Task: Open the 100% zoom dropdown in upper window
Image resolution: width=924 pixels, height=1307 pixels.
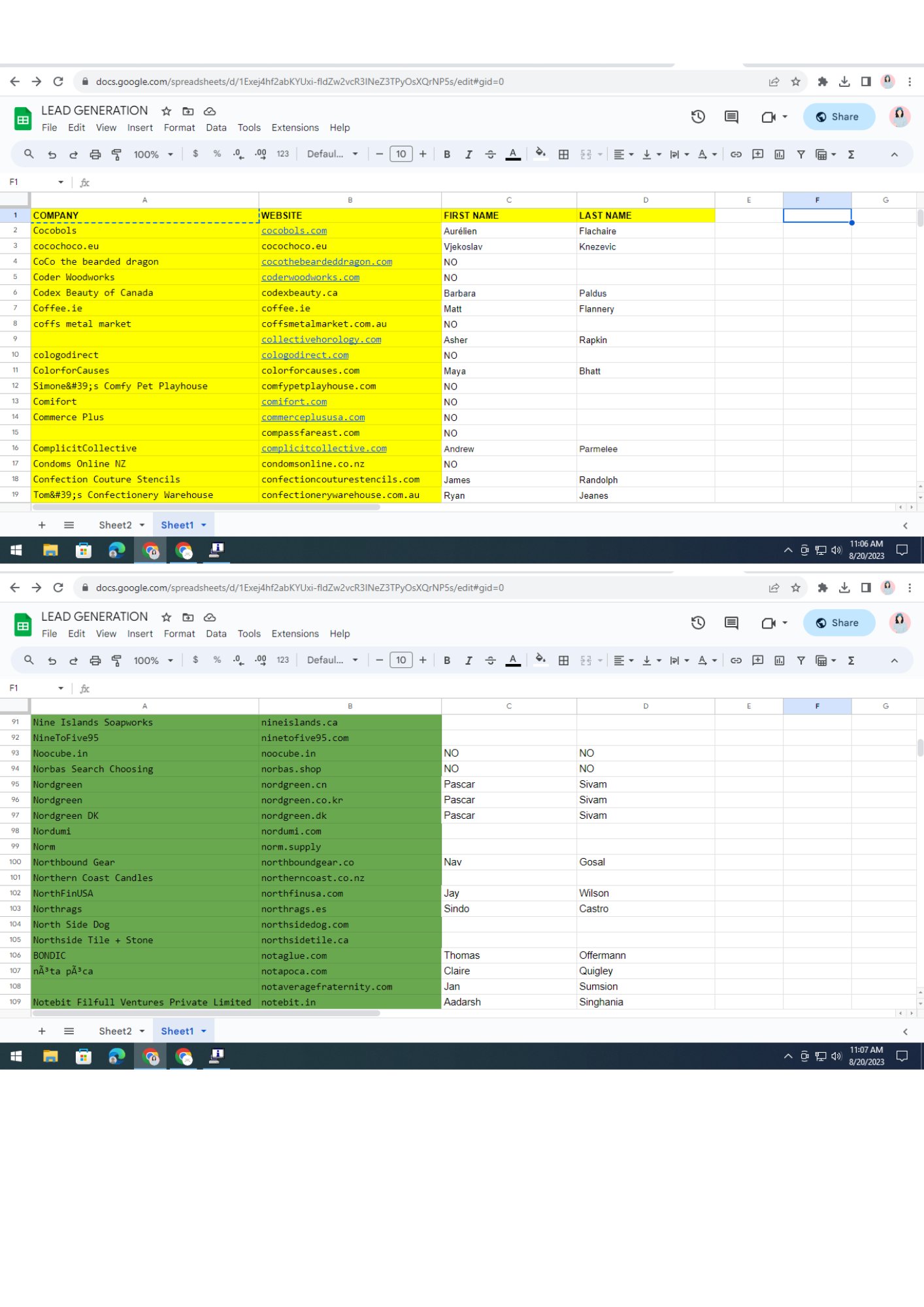Action: point(154,155)
